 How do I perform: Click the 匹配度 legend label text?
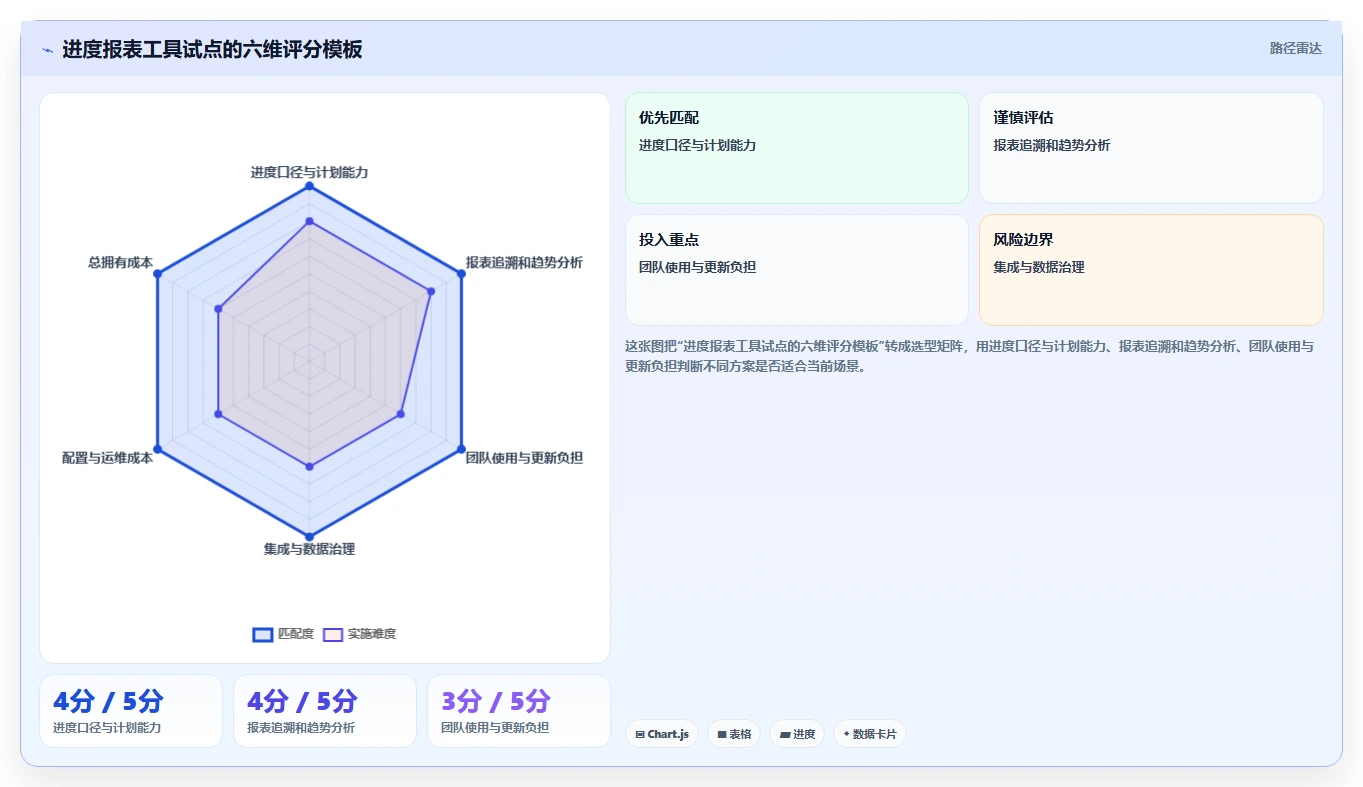coord(296,634)
